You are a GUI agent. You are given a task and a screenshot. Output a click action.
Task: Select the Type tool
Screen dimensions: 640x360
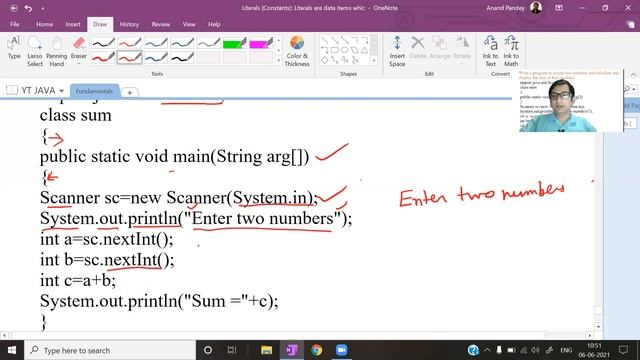14,48
